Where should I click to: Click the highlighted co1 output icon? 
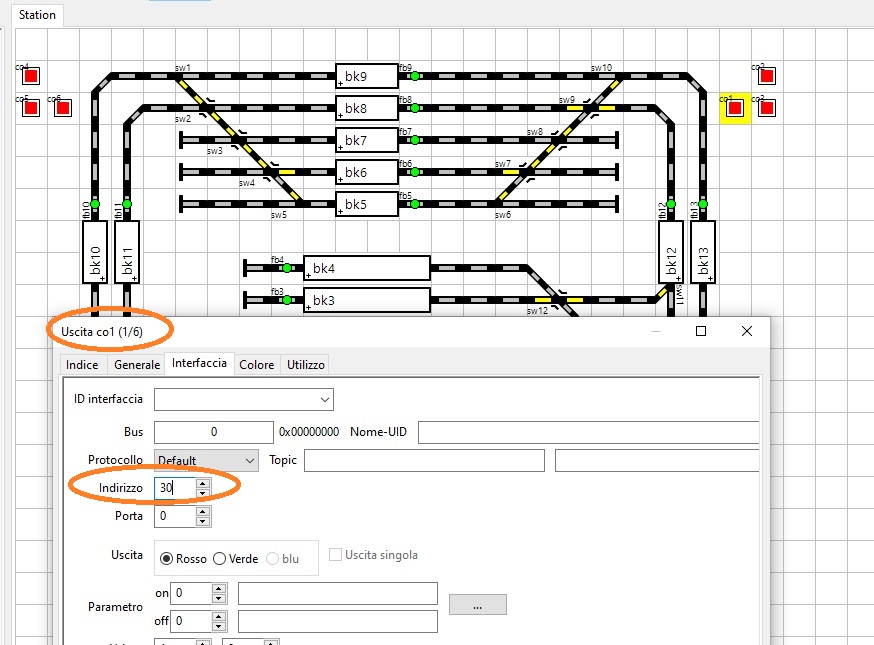click(x=735, y=108)
